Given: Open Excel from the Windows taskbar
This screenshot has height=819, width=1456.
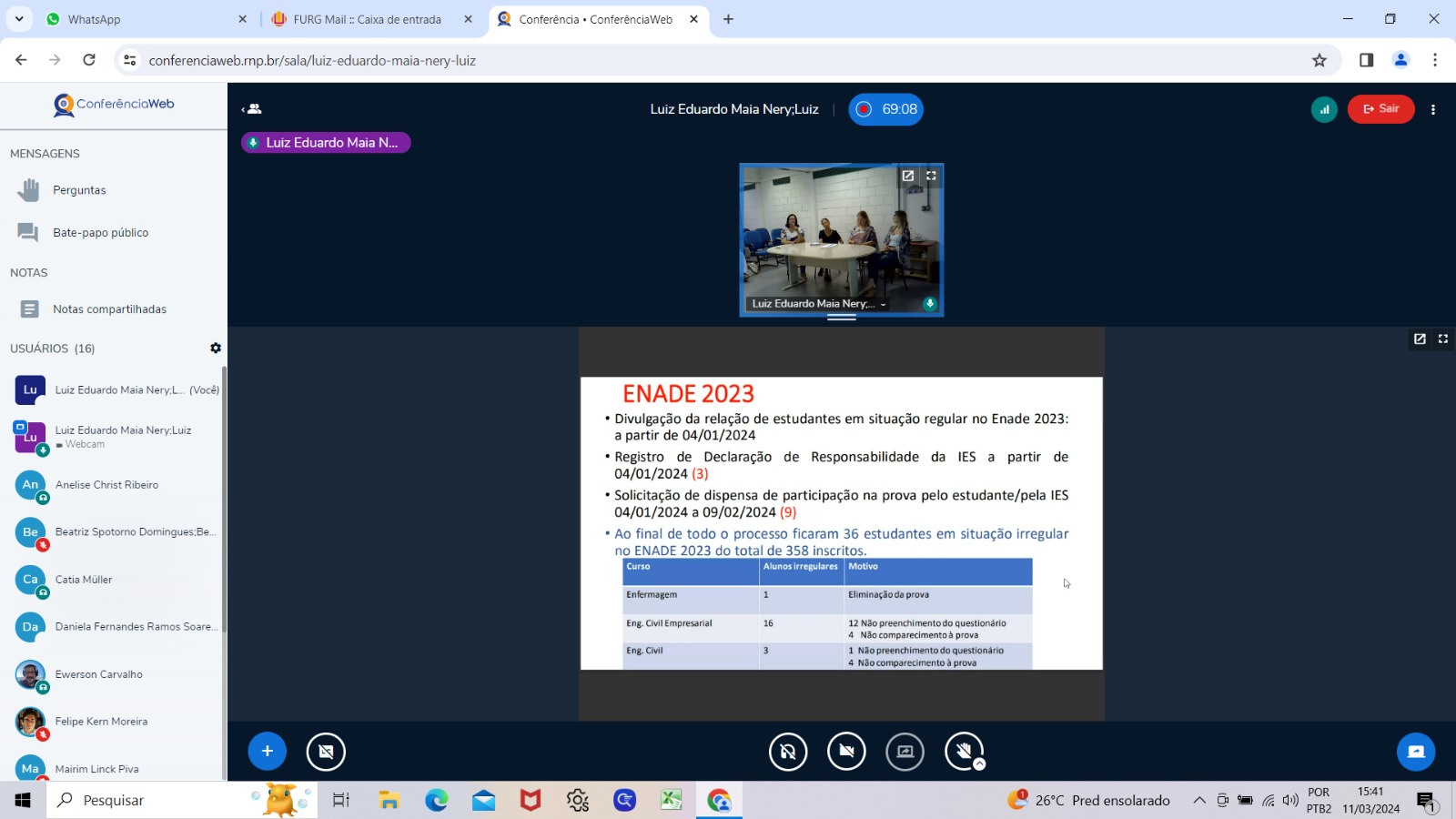Looking at the screenshot, I should click(x=671, y=800).
